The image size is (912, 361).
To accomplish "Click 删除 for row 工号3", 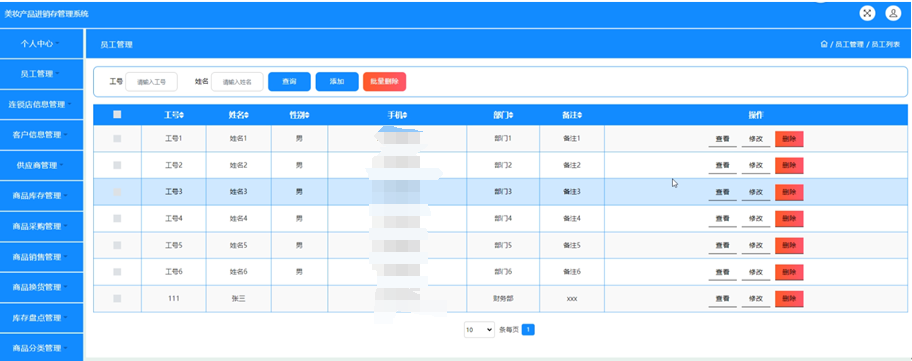I will tap(789, 192).
